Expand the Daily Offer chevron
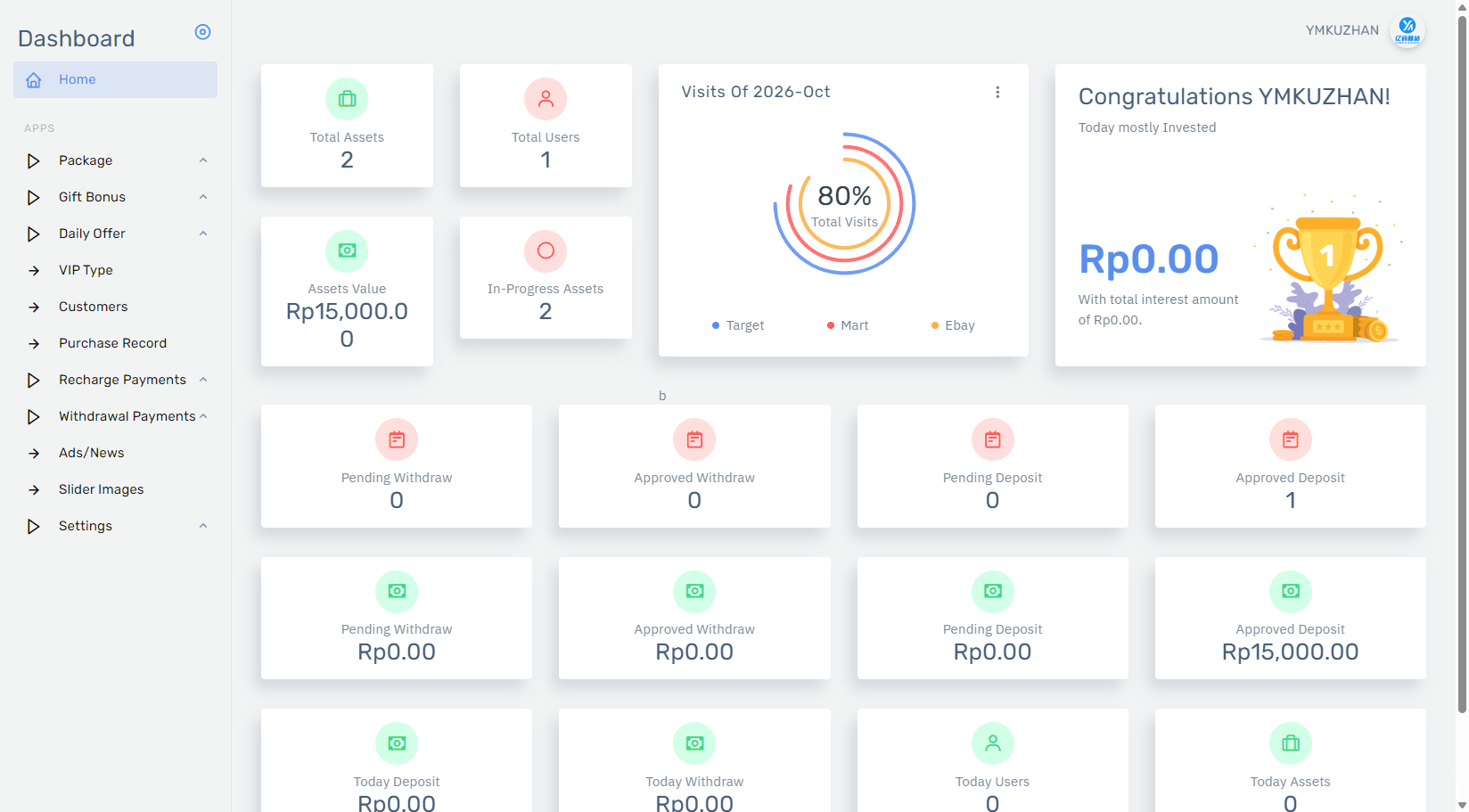This screenshot has width=1469, height=812. point(203,234)
